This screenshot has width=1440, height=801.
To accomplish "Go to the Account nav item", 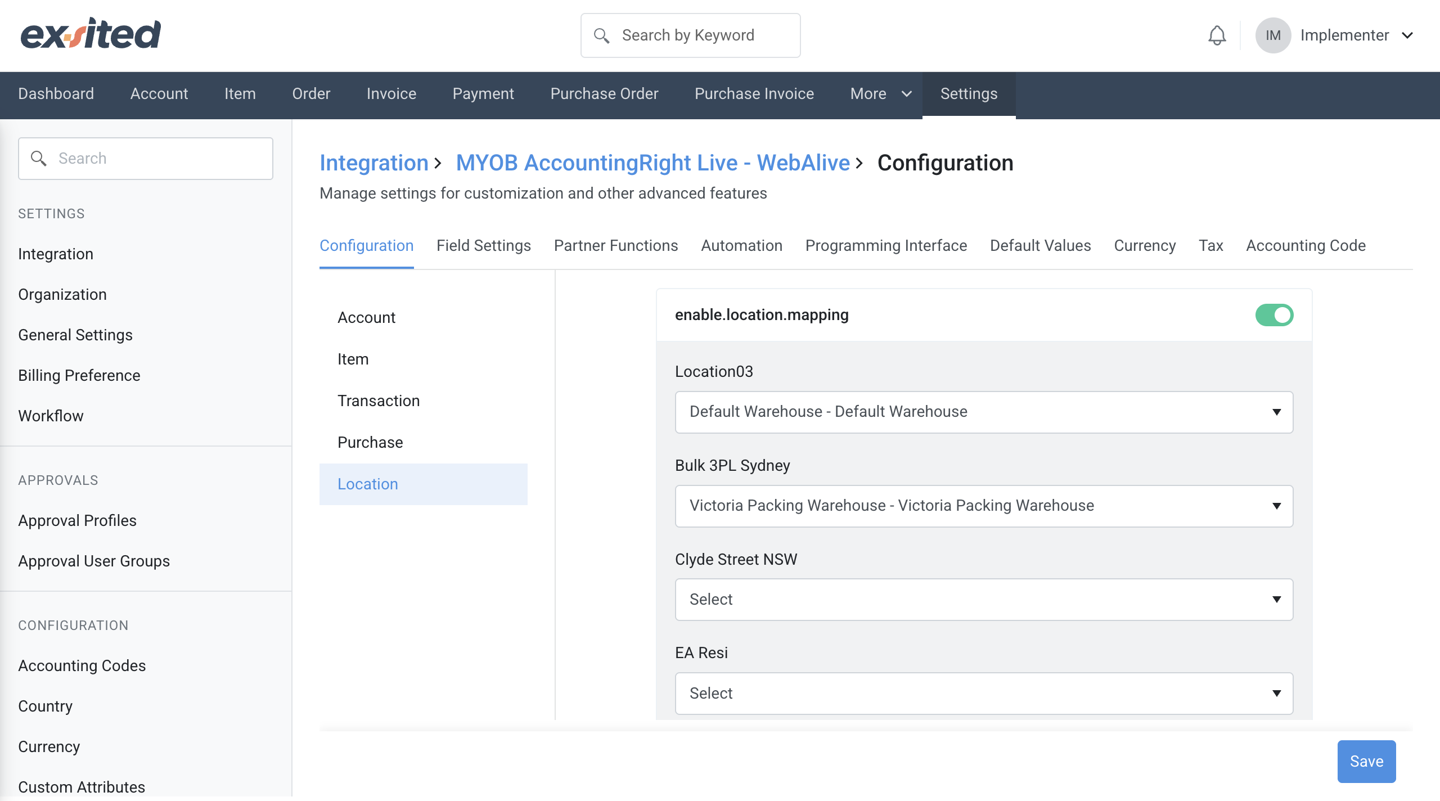I will click(159, 94).
